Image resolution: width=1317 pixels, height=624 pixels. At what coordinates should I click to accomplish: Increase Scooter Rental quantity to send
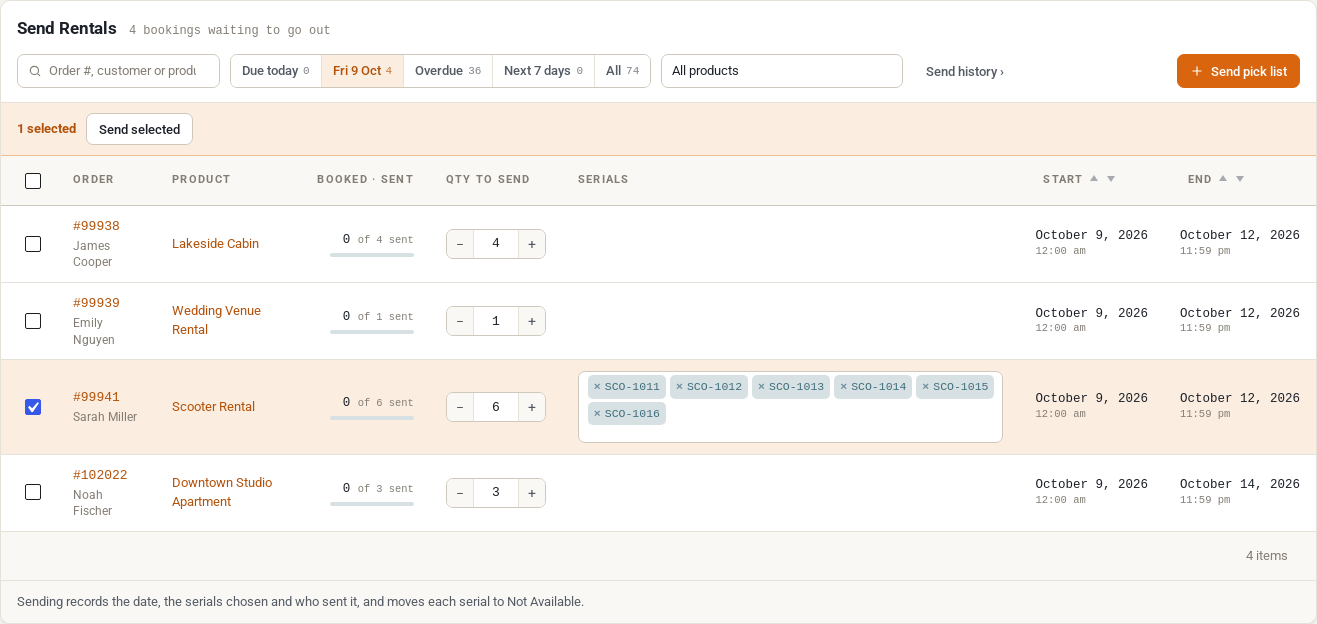[532, 407]
